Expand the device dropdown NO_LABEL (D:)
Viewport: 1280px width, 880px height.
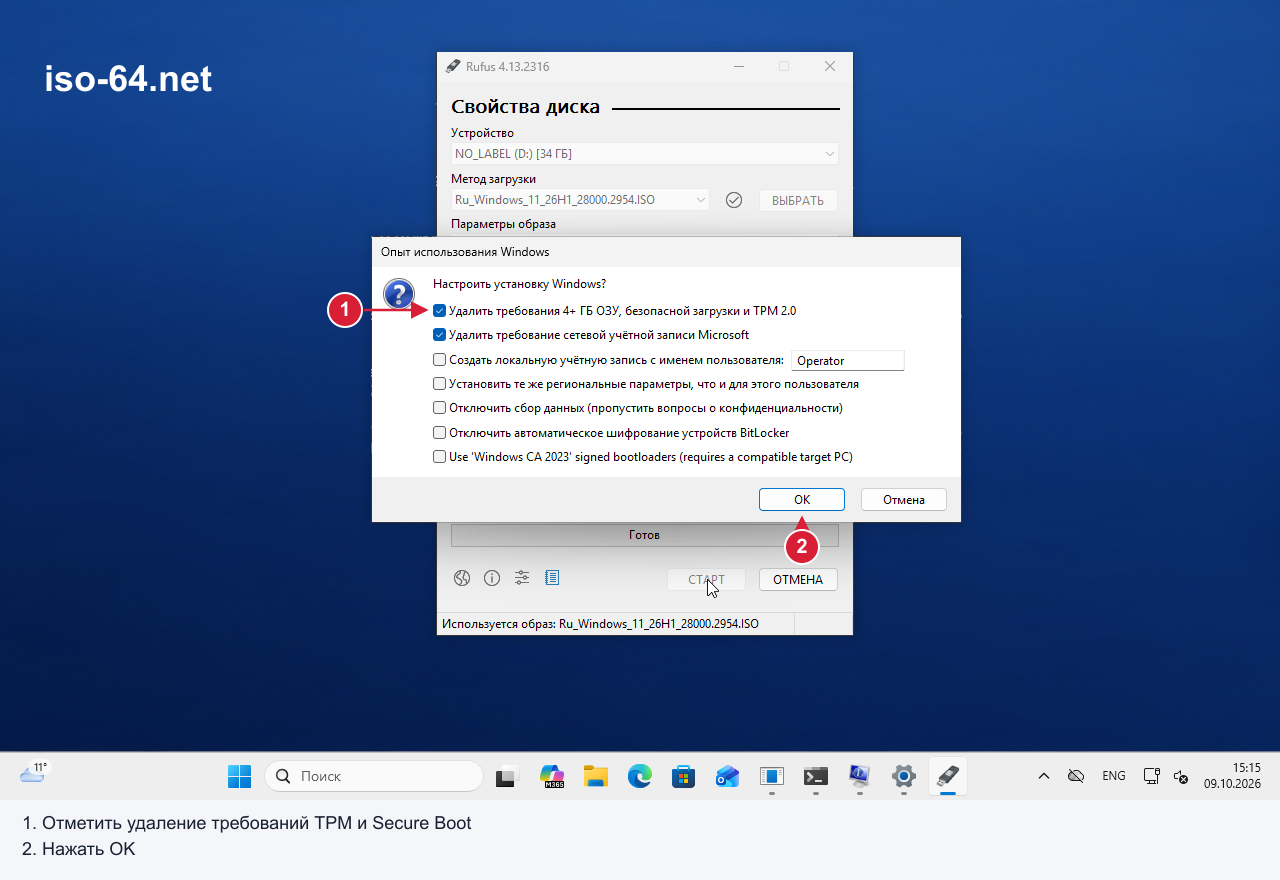(644, 154)
